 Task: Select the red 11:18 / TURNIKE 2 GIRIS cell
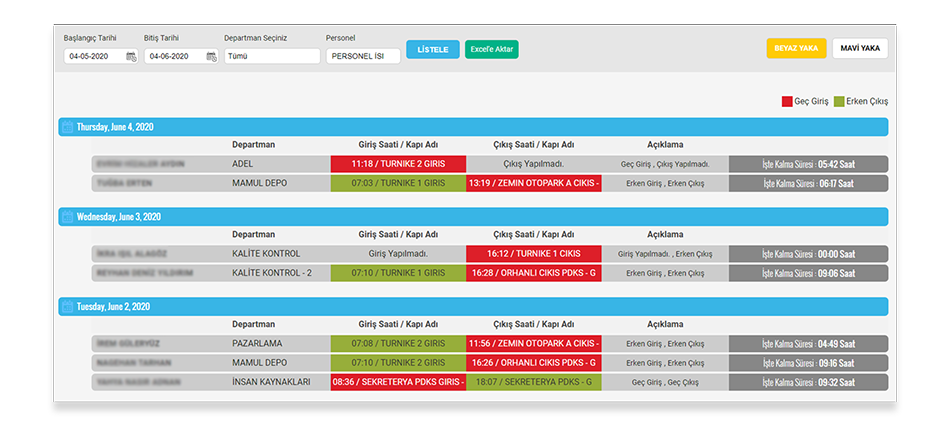[398, 164]
